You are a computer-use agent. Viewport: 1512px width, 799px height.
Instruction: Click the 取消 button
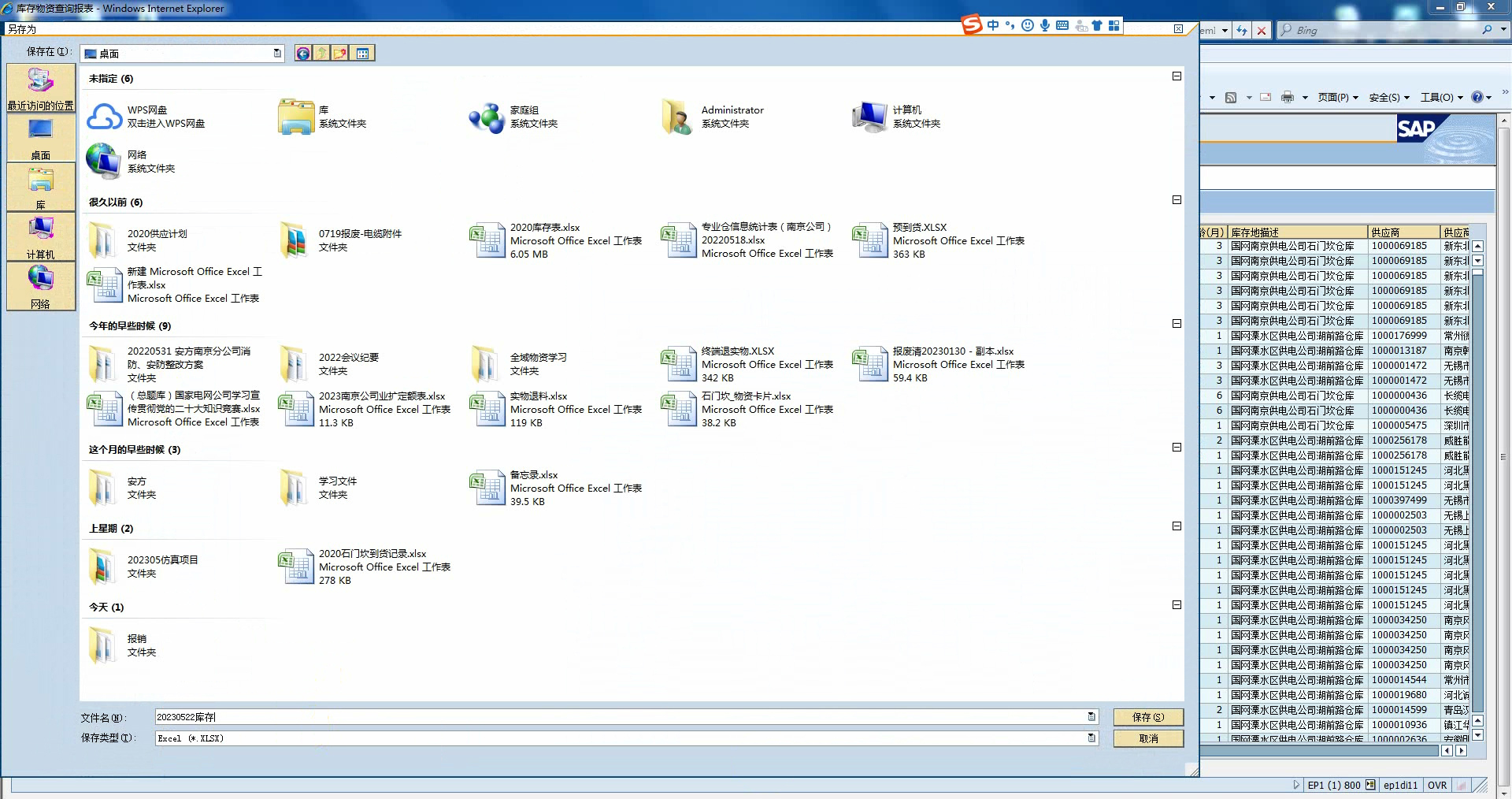pos(1147,738)
